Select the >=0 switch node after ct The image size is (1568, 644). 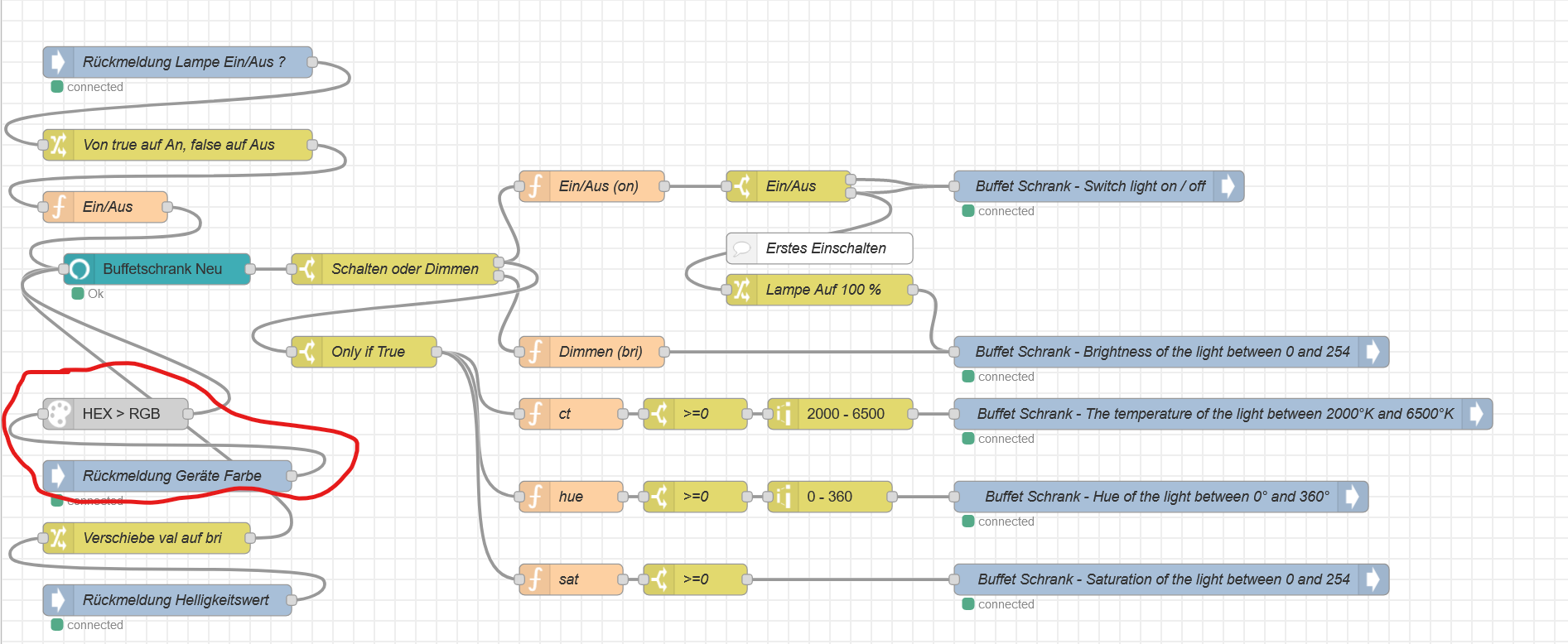(696, 414)
